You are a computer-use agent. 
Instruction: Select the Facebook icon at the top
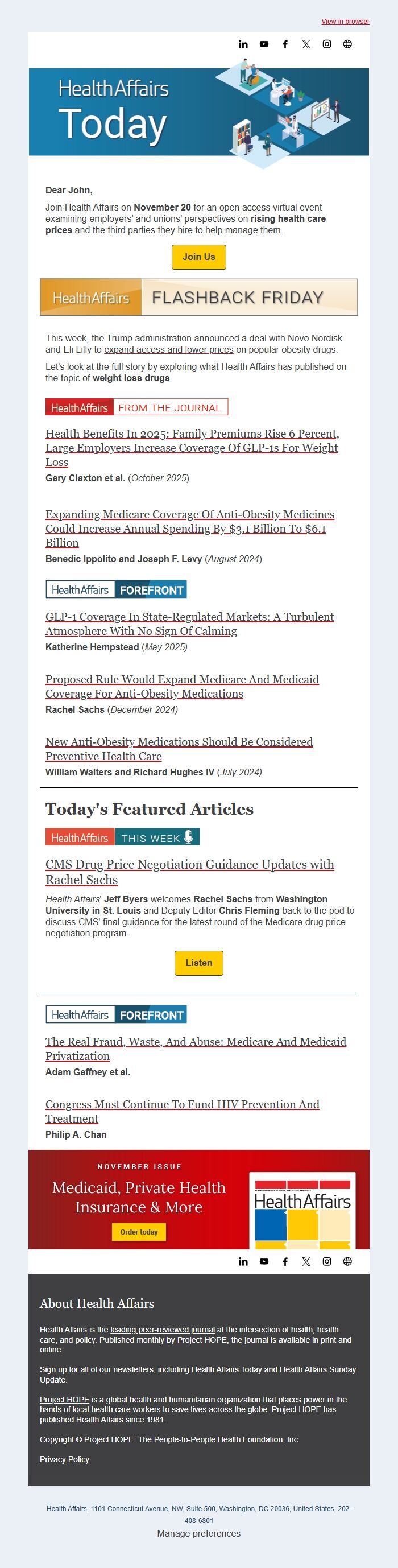284,43
